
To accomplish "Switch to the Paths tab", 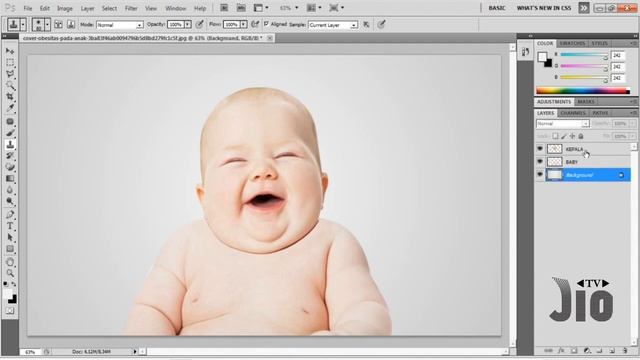I will click(x=600, y=113).
